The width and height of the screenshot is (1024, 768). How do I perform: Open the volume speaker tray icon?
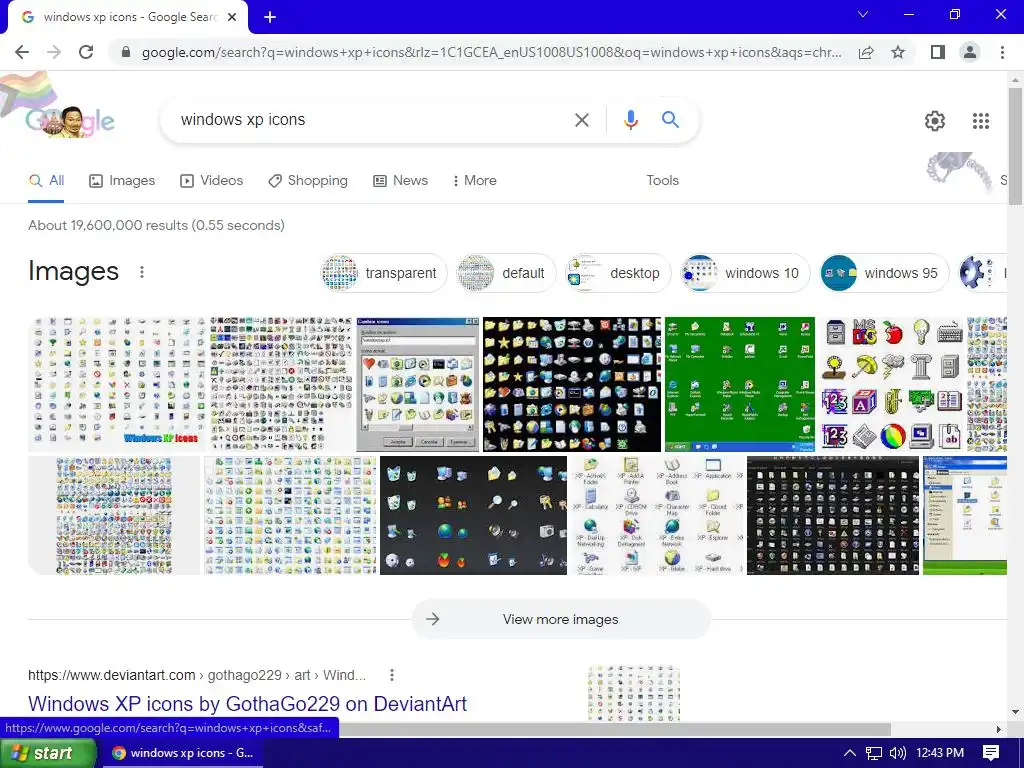pos(897,753)
